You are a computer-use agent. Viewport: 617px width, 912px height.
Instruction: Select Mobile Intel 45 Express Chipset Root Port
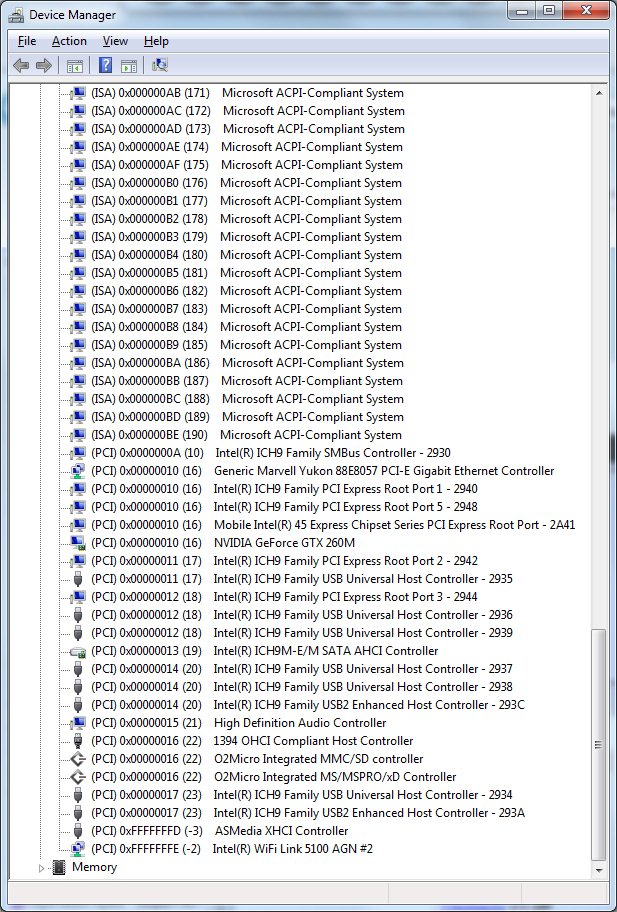(333, 525)
